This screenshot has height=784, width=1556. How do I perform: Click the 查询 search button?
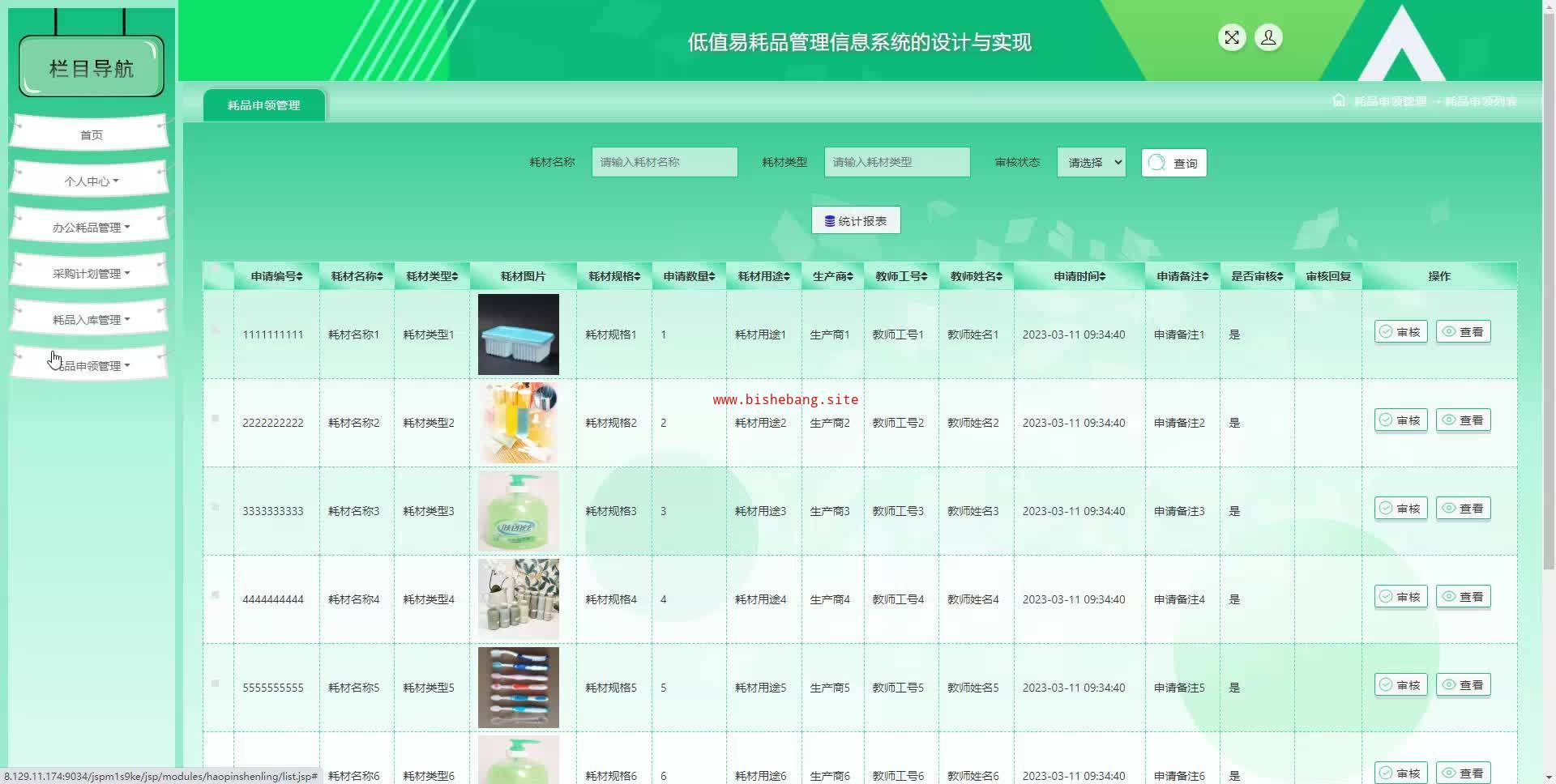pyautogui.click(x=1174, y=163)
